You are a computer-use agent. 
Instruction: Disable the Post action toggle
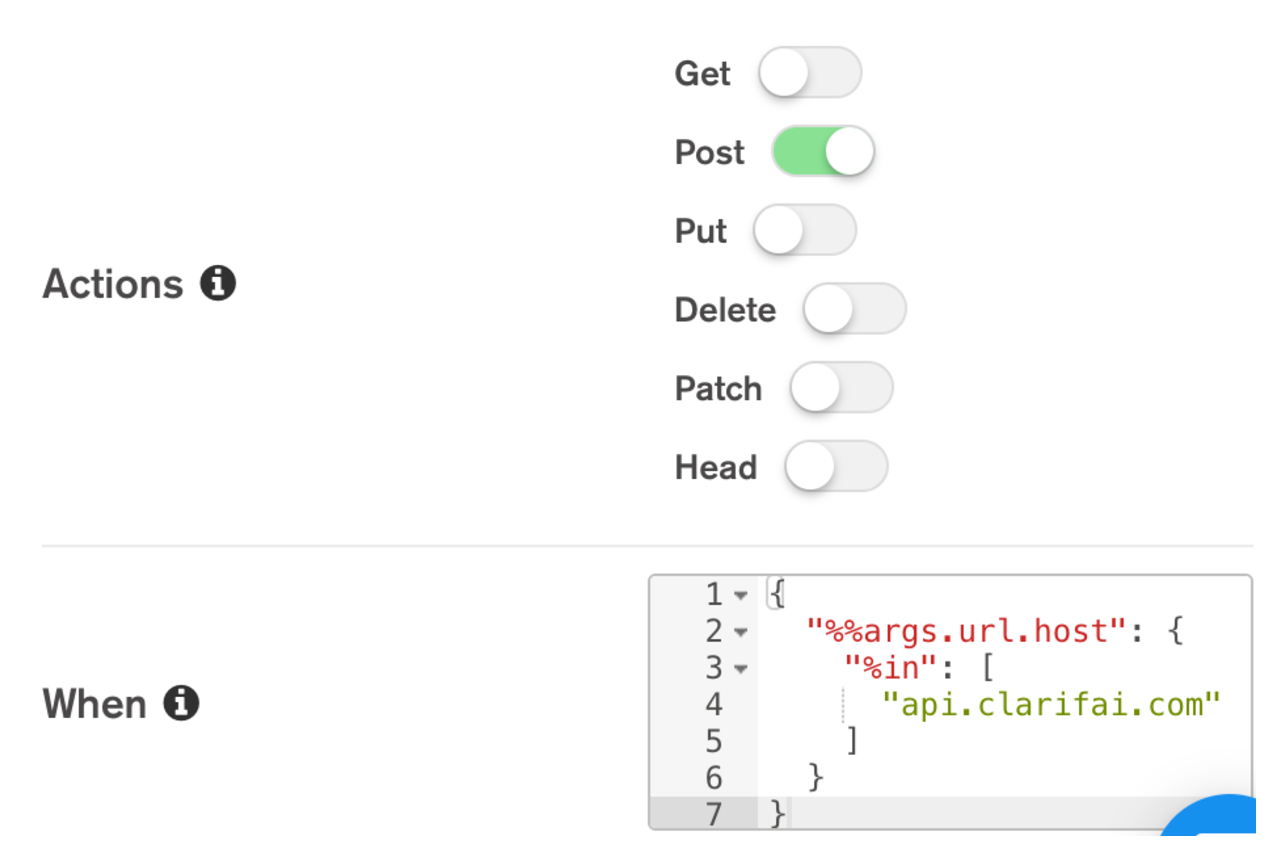click(823, 152)
